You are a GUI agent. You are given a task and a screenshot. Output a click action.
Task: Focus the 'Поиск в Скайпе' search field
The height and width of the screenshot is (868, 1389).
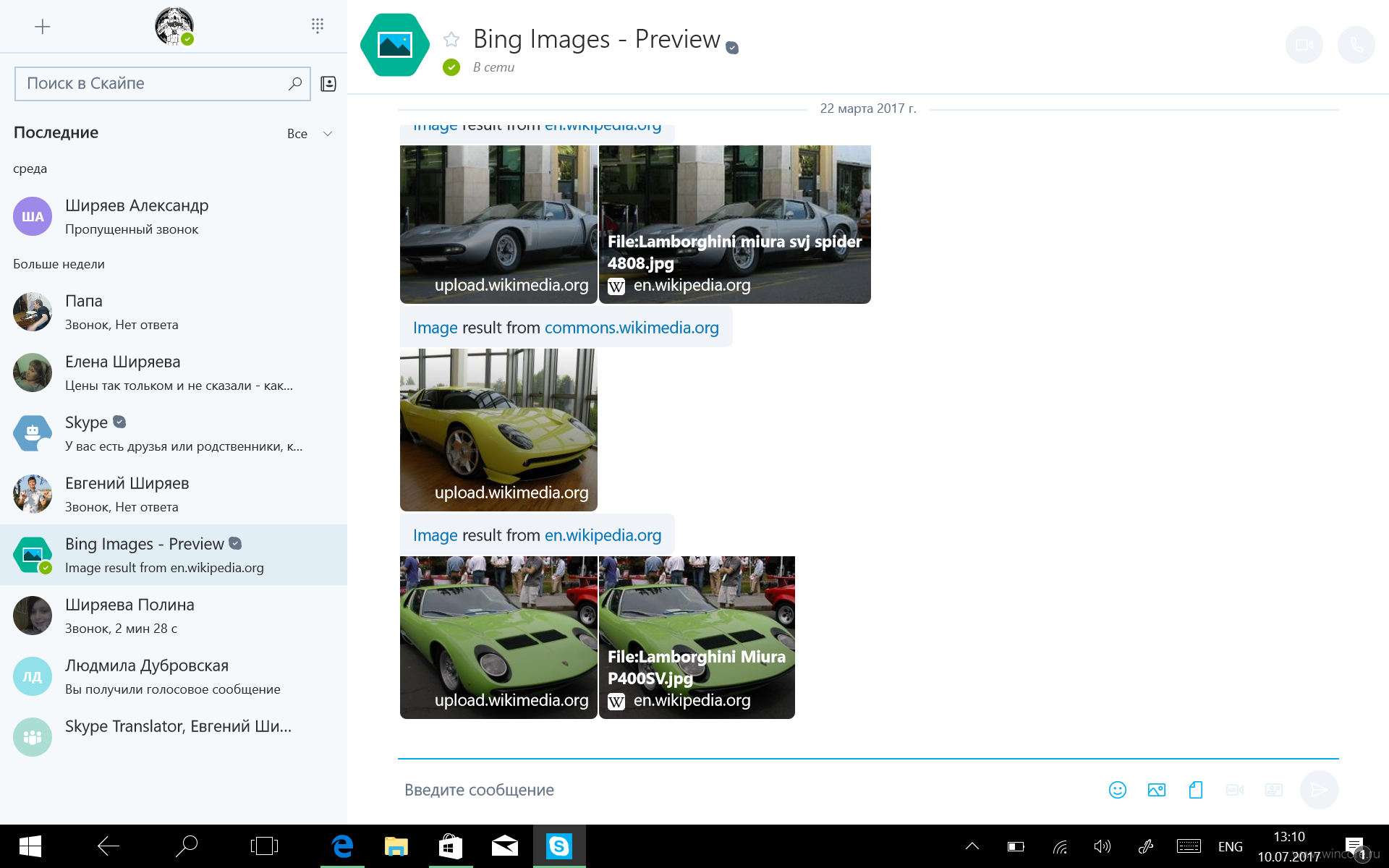click(163, 84)
